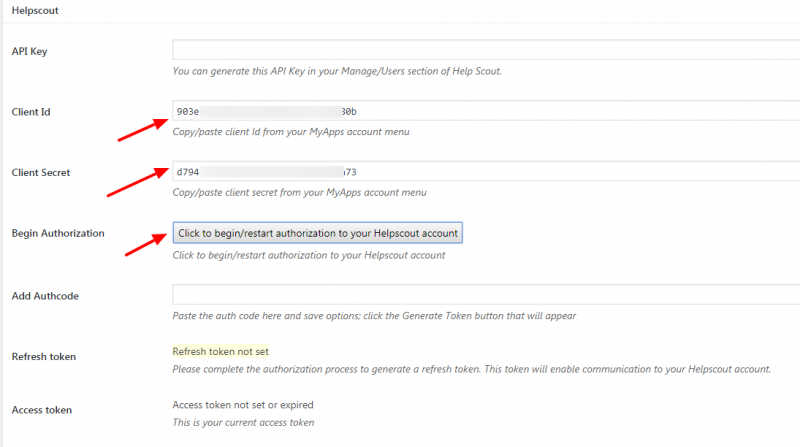This screenshot has width=800, height=447.
Task: Click the 'Helpscout' section heading
Action: 35,10
